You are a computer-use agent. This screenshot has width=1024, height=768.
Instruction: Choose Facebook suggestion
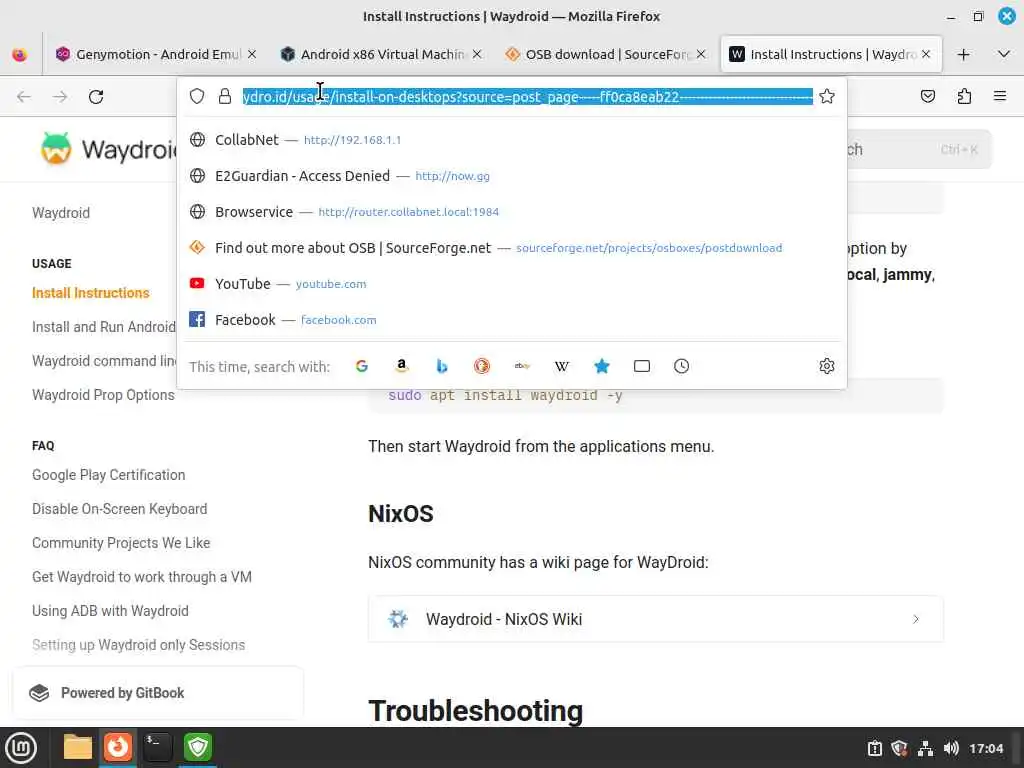point(512,319)
